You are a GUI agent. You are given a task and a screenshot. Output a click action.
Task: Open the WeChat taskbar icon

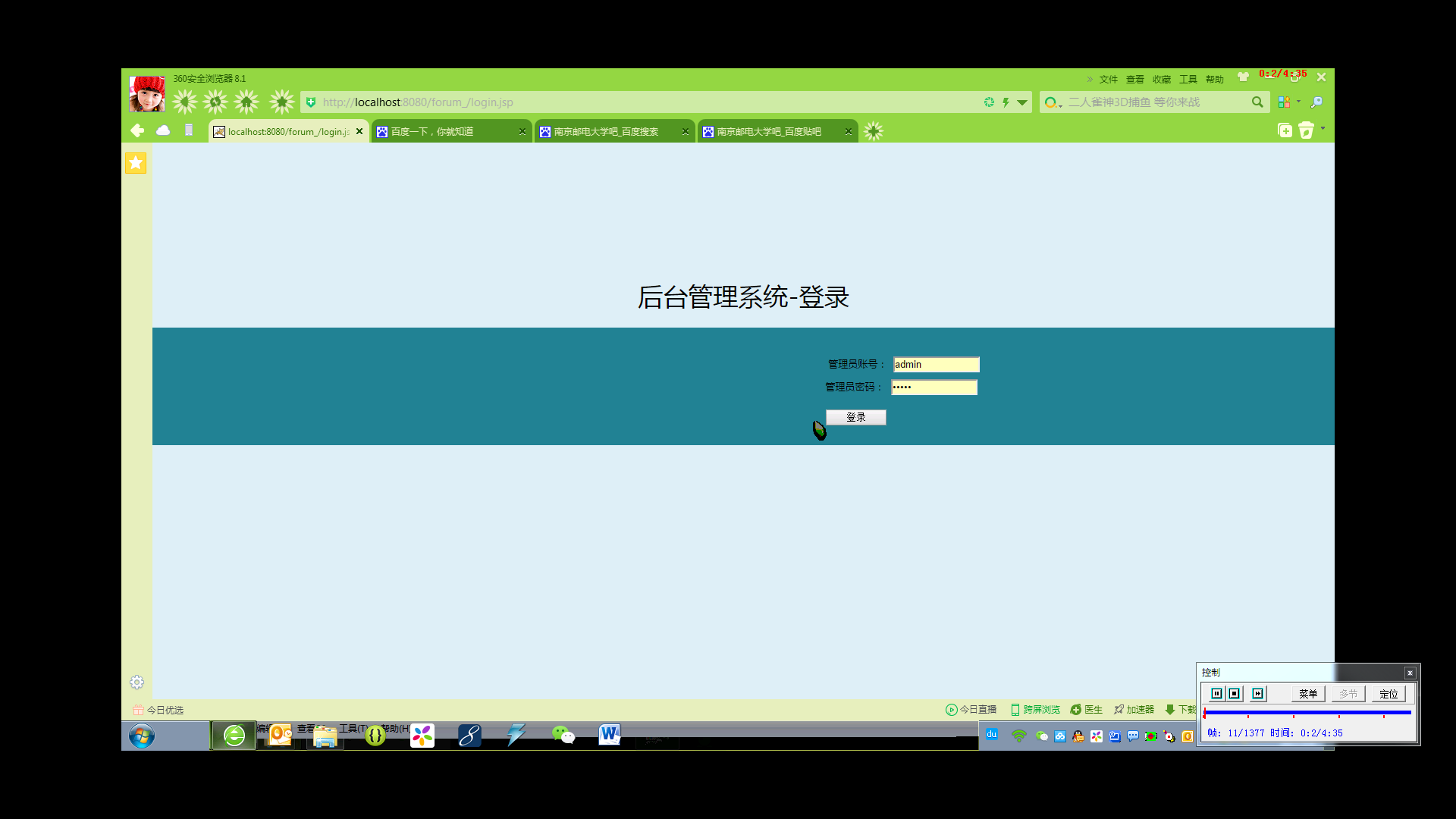coord(563,735)
